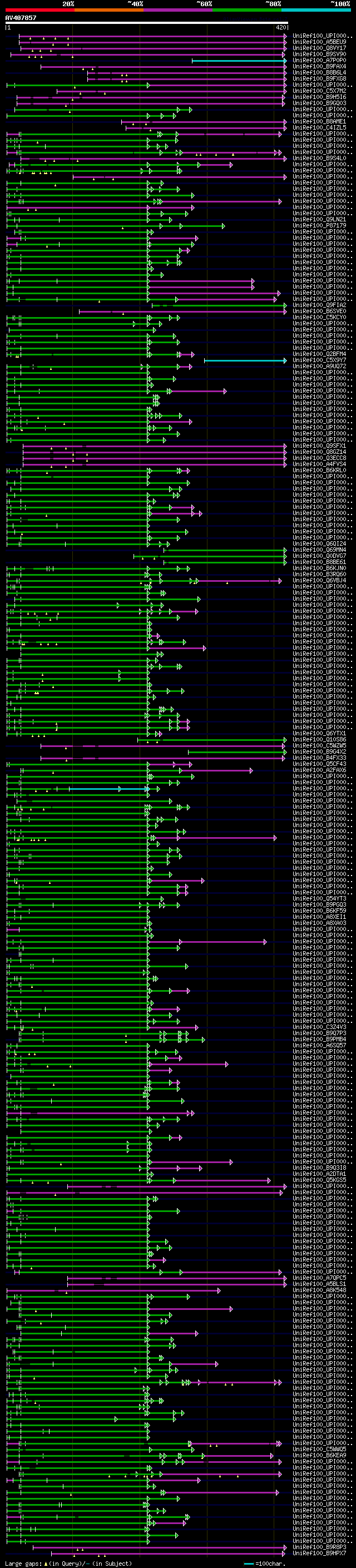Click the orange ~40% identity legend bar
This screenshot has height=1568, width=356.
coord(109,10)
